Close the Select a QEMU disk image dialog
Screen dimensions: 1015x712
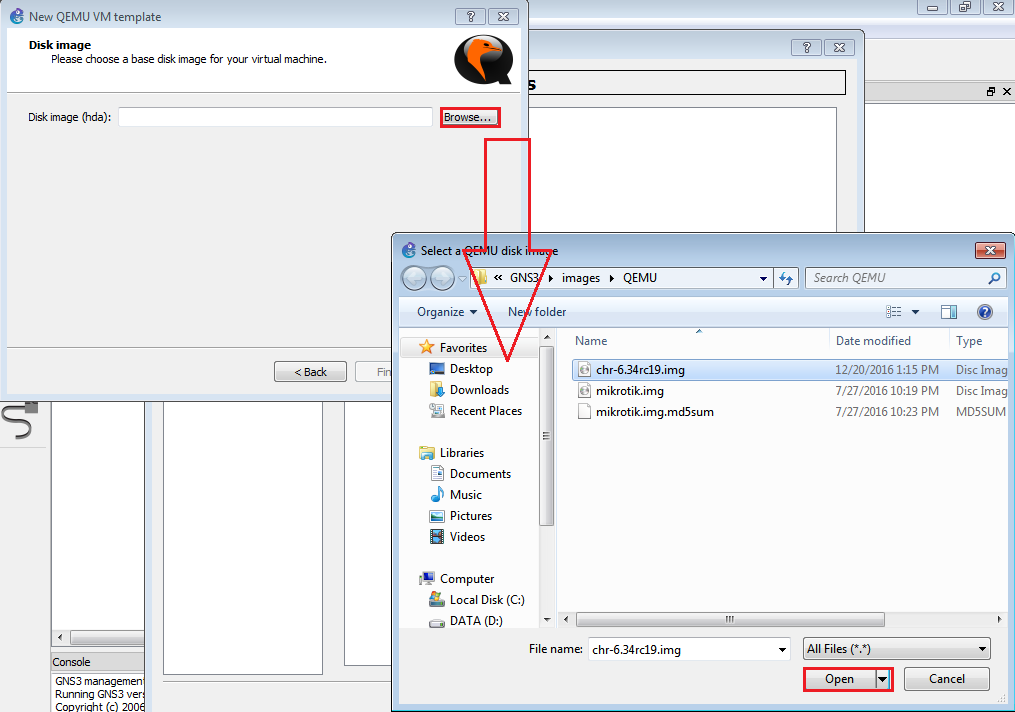(990, 250)
